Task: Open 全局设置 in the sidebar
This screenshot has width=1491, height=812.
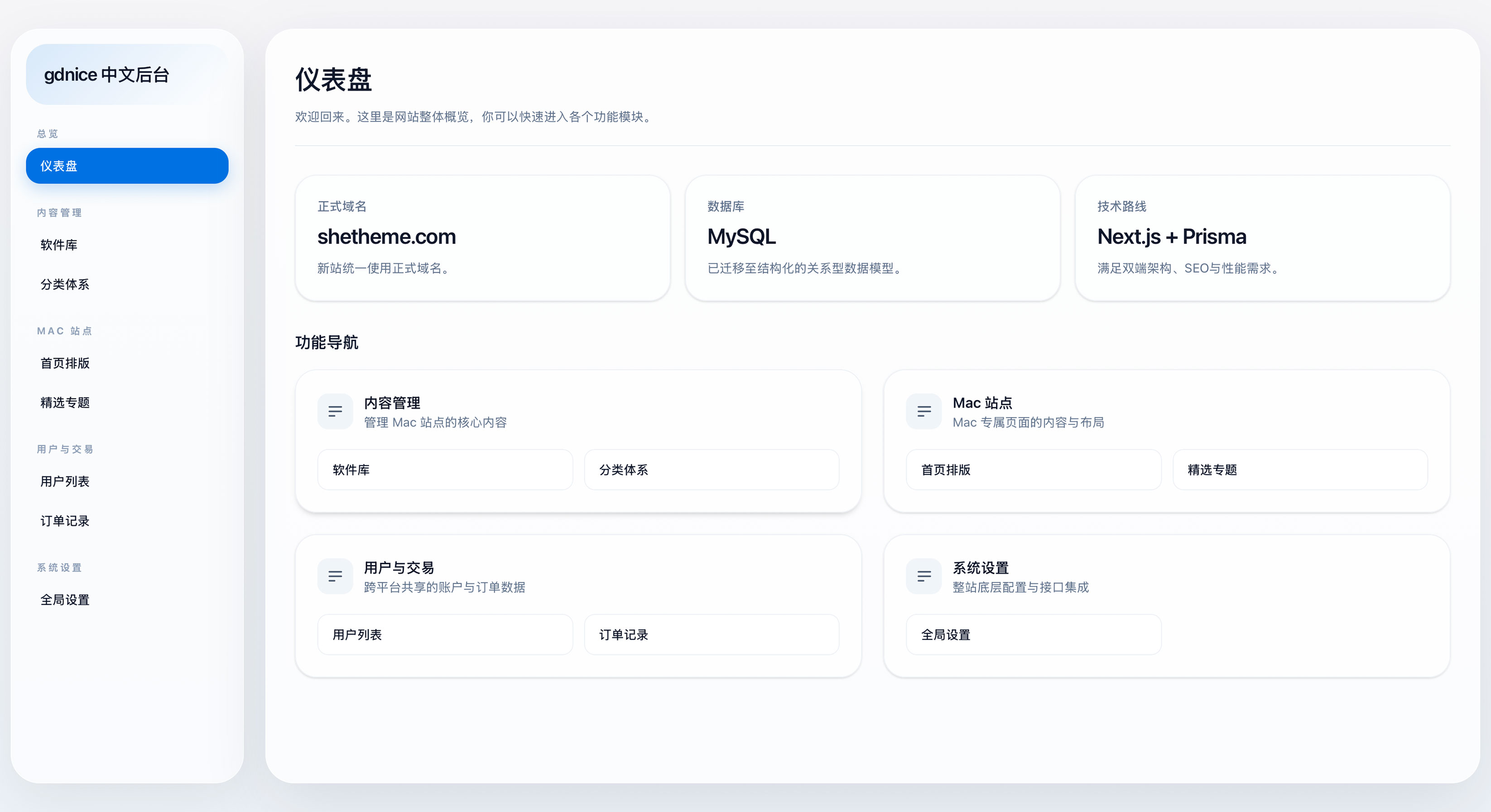Action: 127,600
